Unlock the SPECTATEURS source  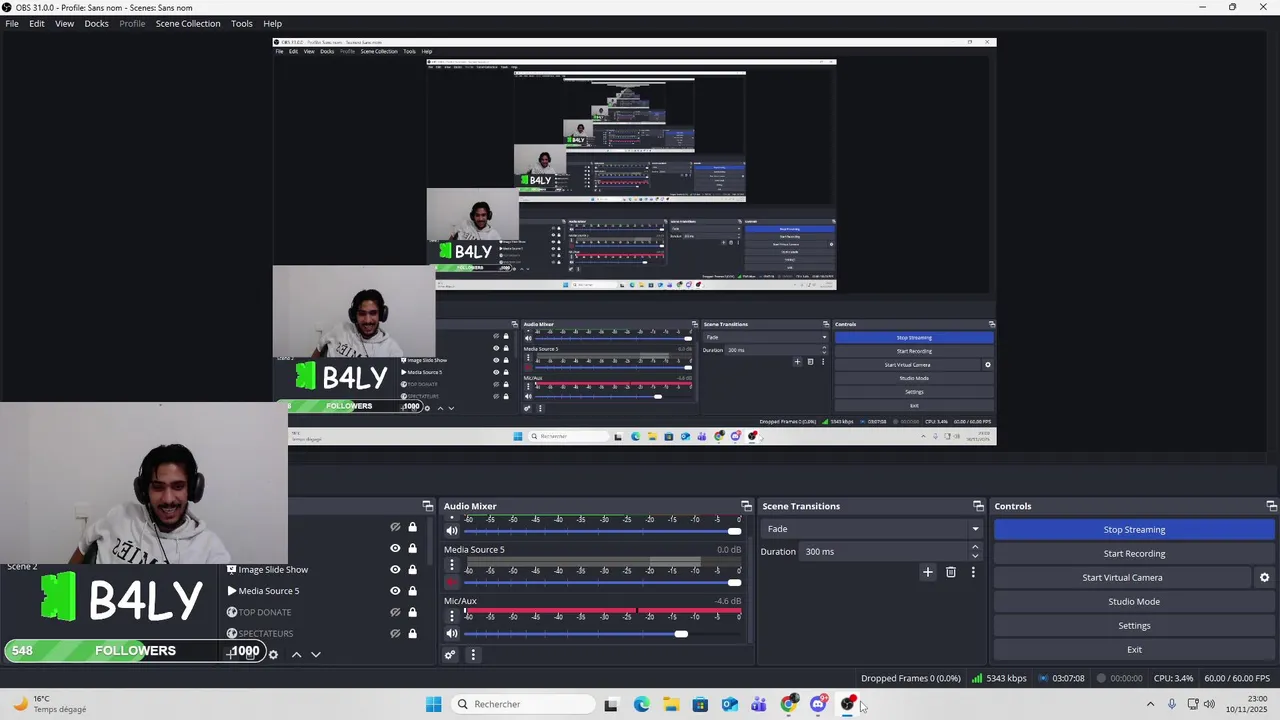tap(412, 633)
